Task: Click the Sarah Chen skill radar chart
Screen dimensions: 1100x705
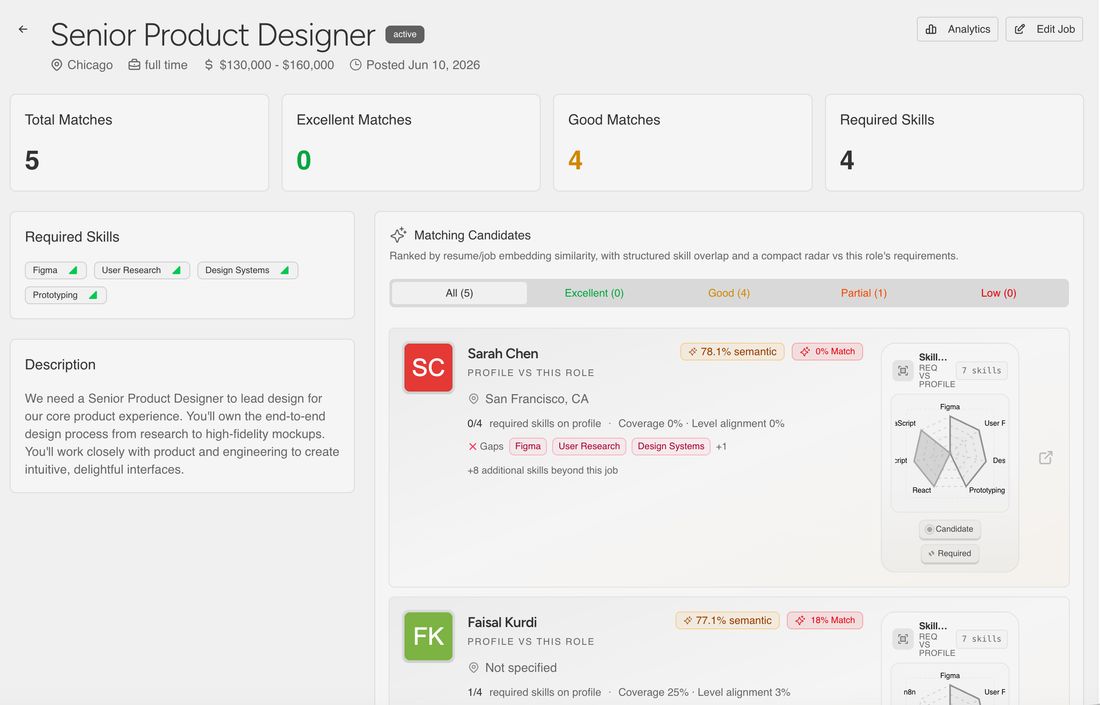Action: point(950,453)
